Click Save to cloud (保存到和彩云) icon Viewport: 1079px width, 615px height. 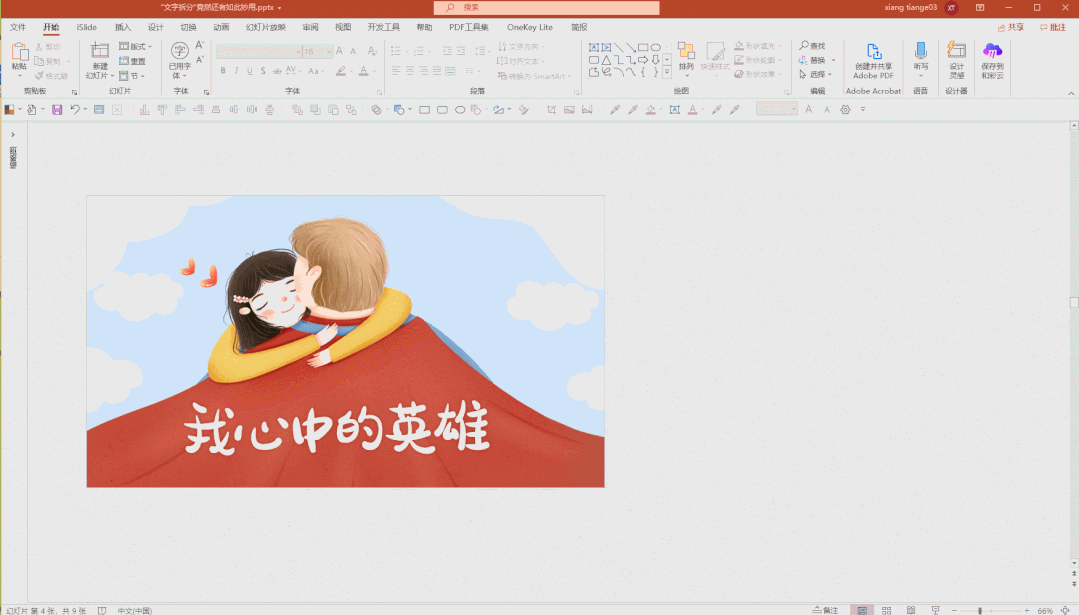click(x=992, y=54)
